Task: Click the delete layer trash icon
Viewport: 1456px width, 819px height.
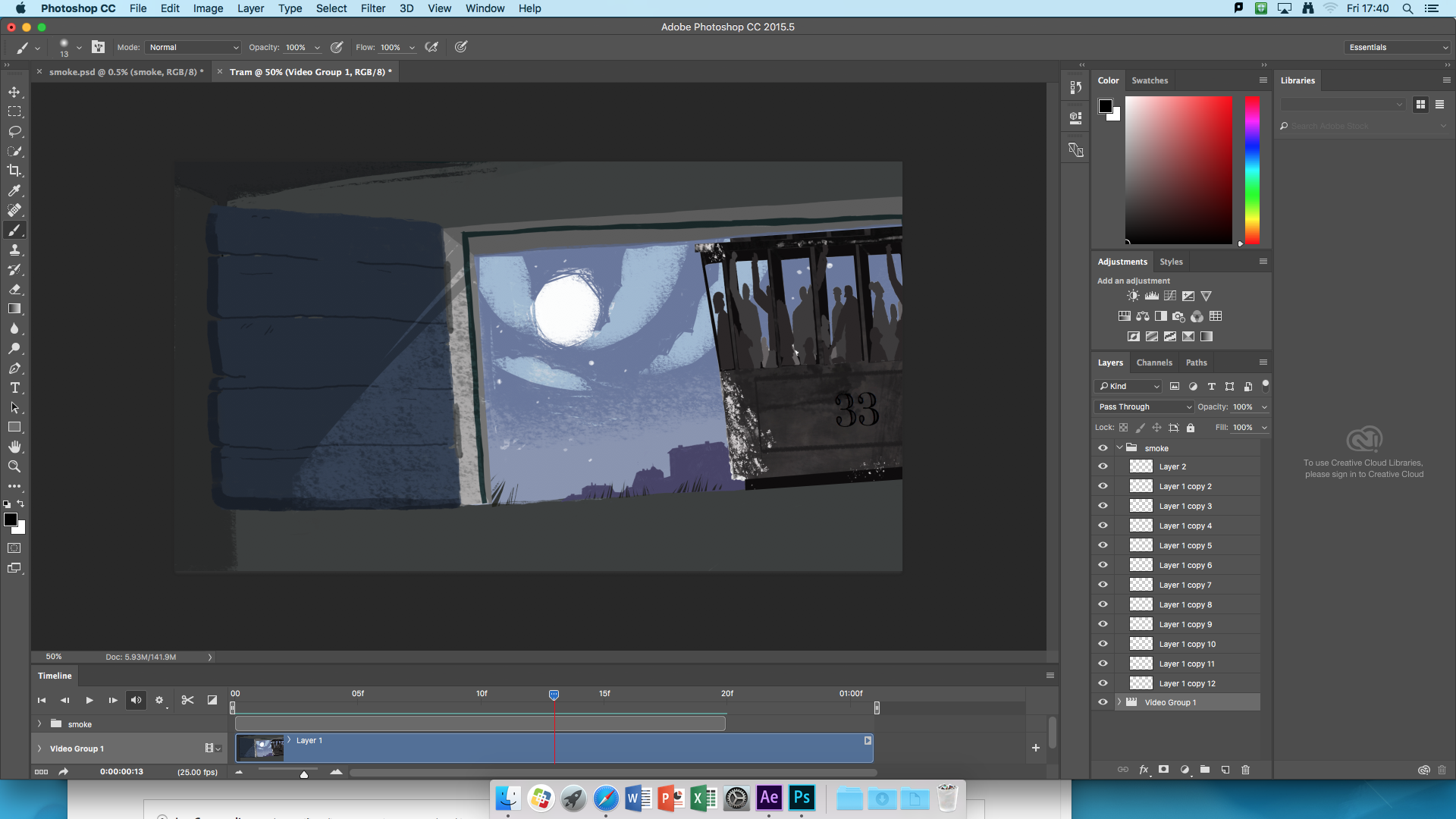Action: pyautogui.click(x=1245, y=770)
